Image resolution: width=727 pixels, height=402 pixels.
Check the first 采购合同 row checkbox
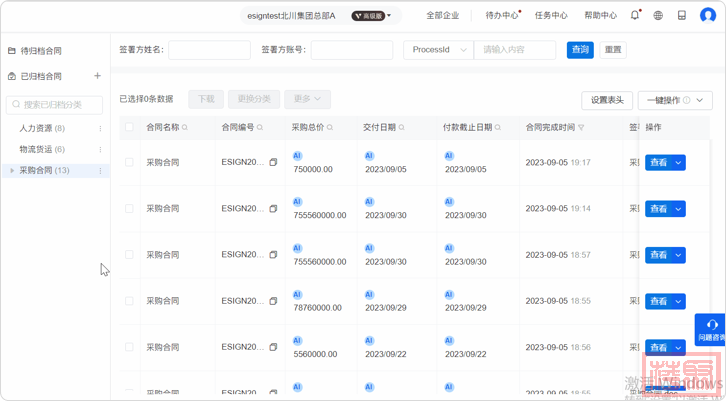tap(129, 162)
